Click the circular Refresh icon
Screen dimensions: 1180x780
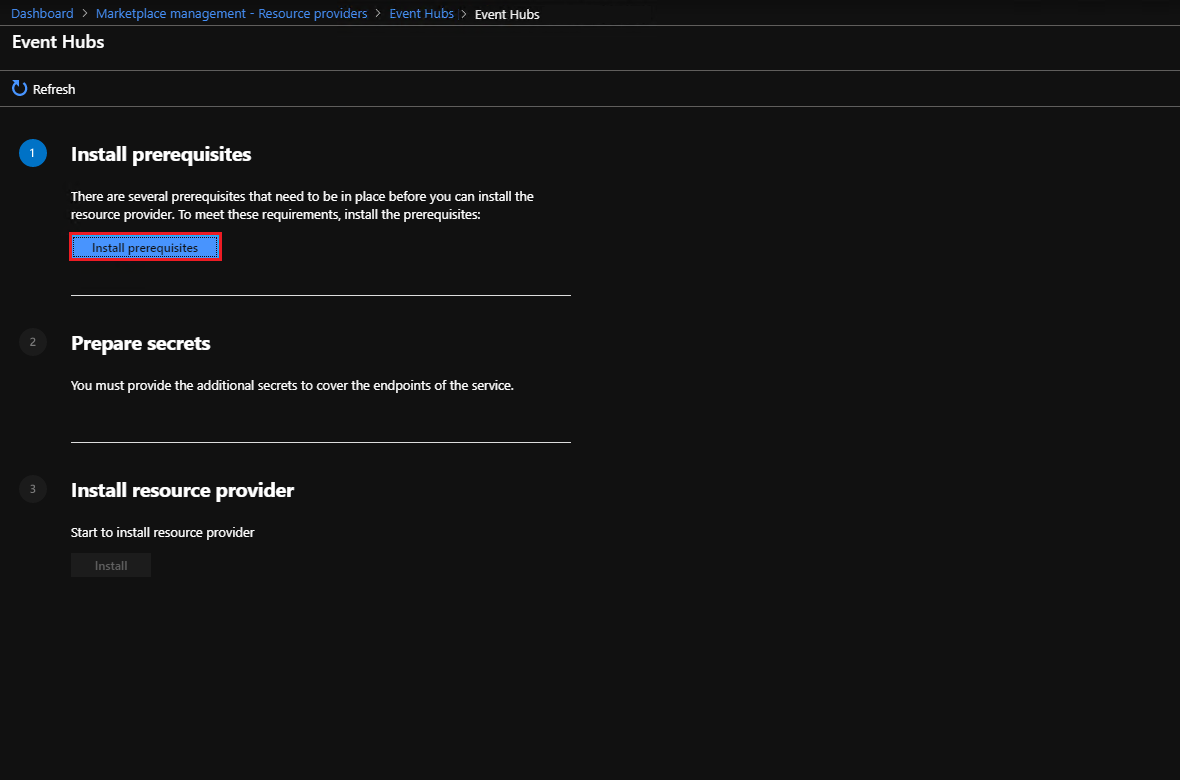pyautogui.click(x=18, y=88)
